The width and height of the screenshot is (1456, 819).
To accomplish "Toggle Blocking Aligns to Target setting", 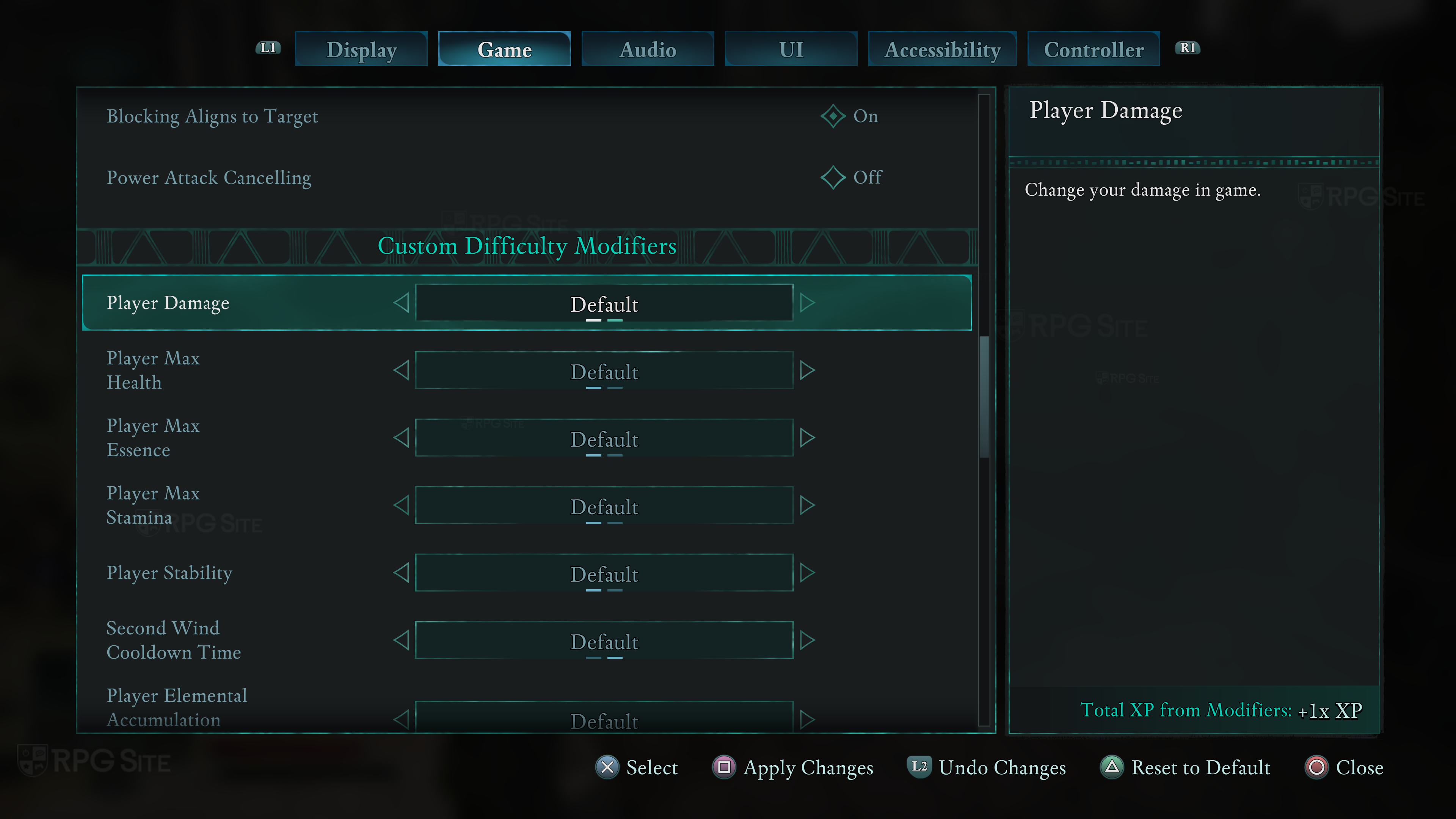I will pos(833,116).
